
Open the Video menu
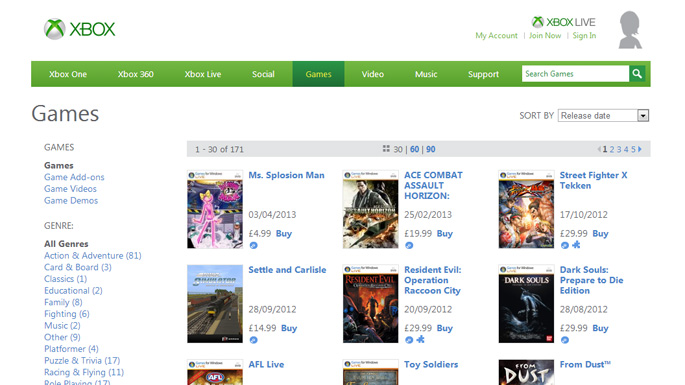373,74
